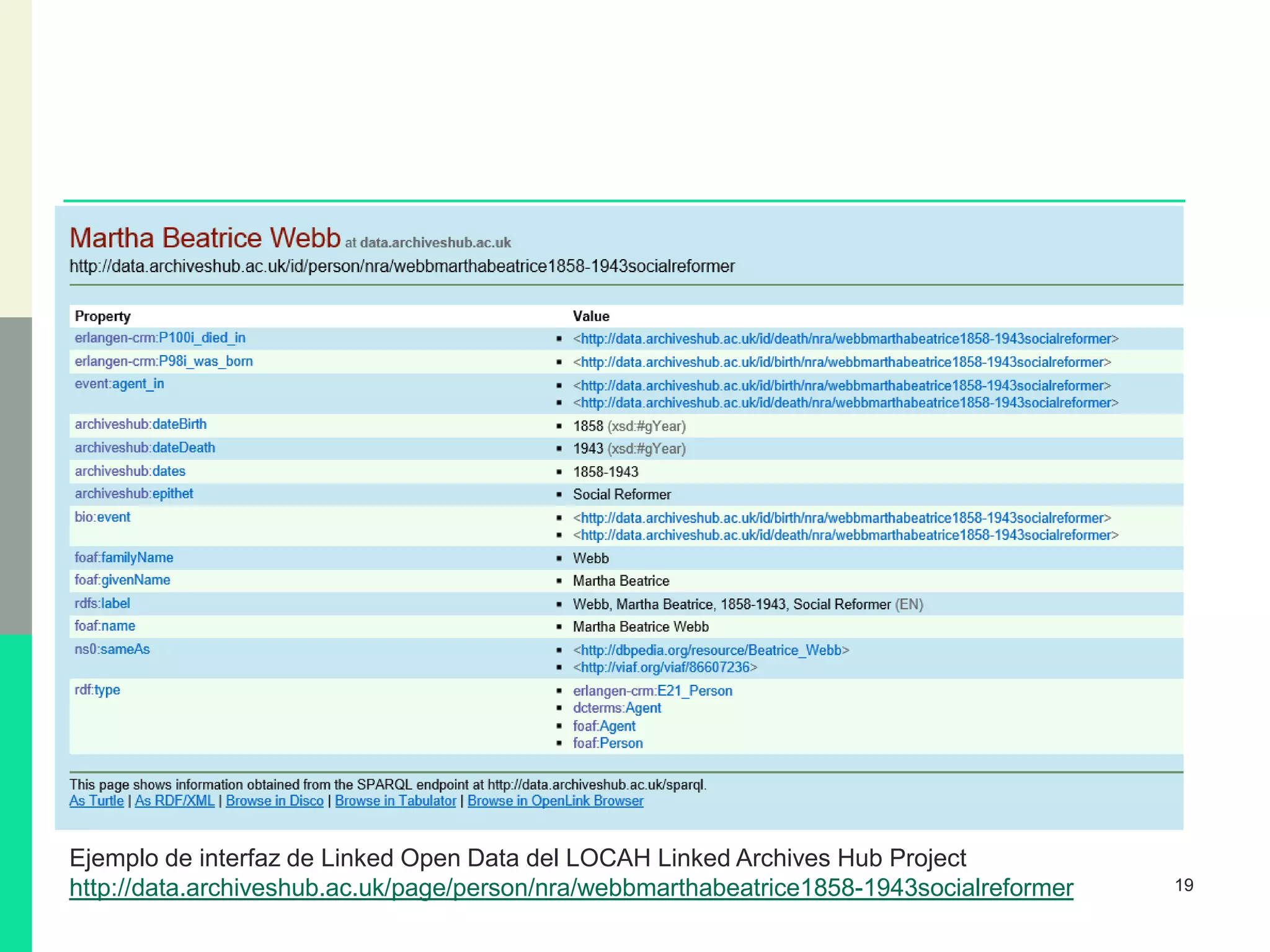Click the SPARQL endpoint information text
The image size is (1270, 952).
(x=388, y=785)
